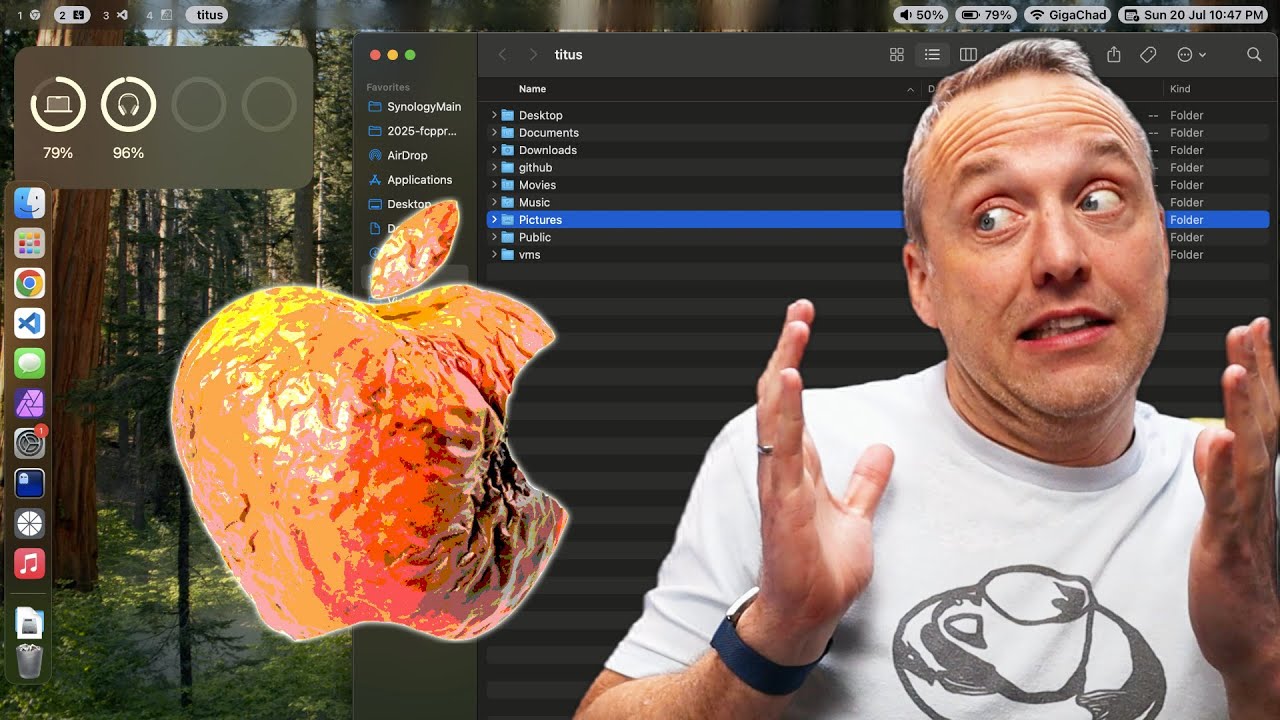This screenshot has height=720, width=1280.
Task: Switch to space 1 in menu bar
Action: [x=29, y=15]
